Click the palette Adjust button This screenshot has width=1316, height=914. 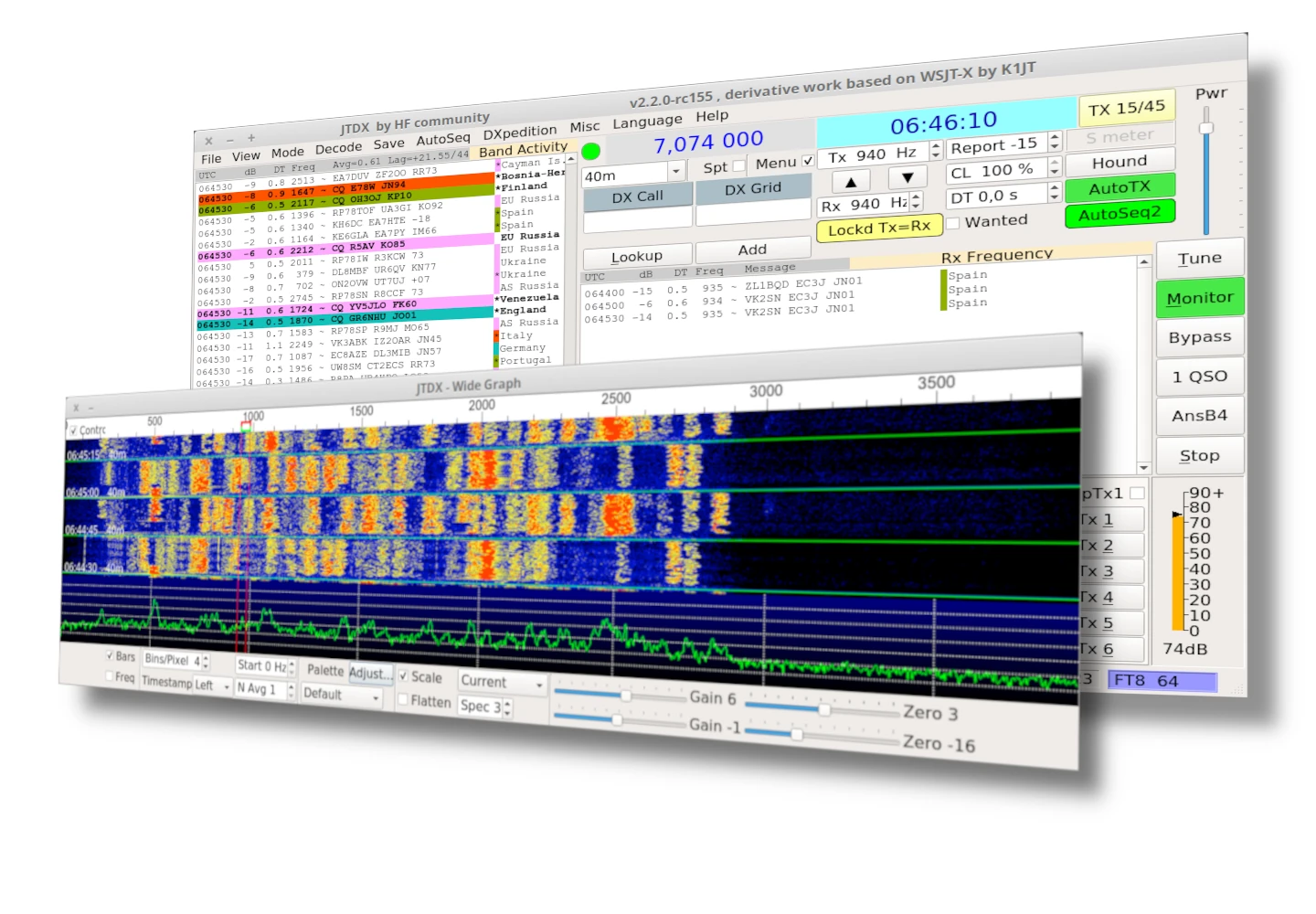[x=369, y=674]
